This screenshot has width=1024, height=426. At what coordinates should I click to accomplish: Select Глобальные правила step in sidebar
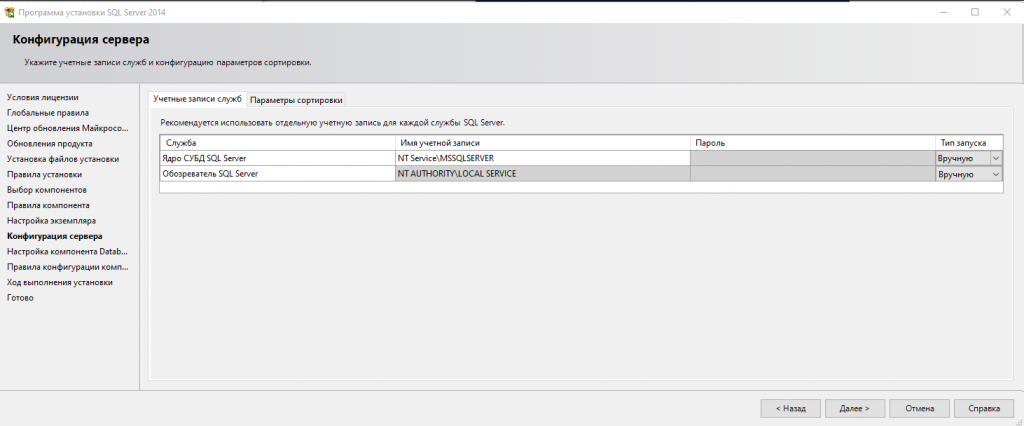(48, 113)
